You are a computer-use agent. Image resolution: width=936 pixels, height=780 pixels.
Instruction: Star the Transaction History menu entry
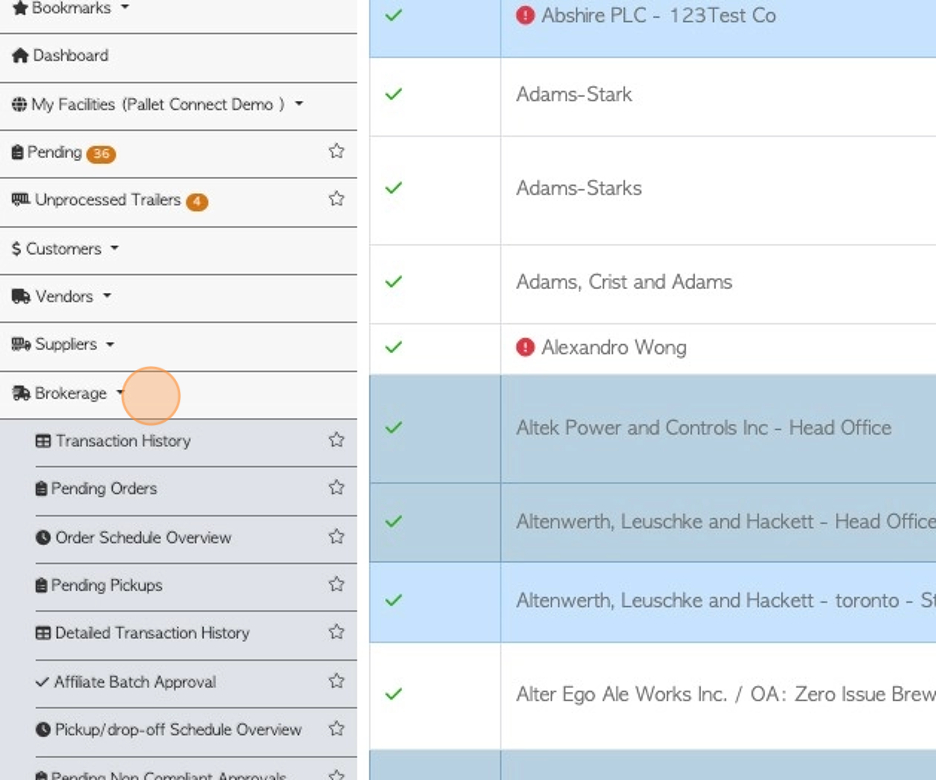(337, 440)
